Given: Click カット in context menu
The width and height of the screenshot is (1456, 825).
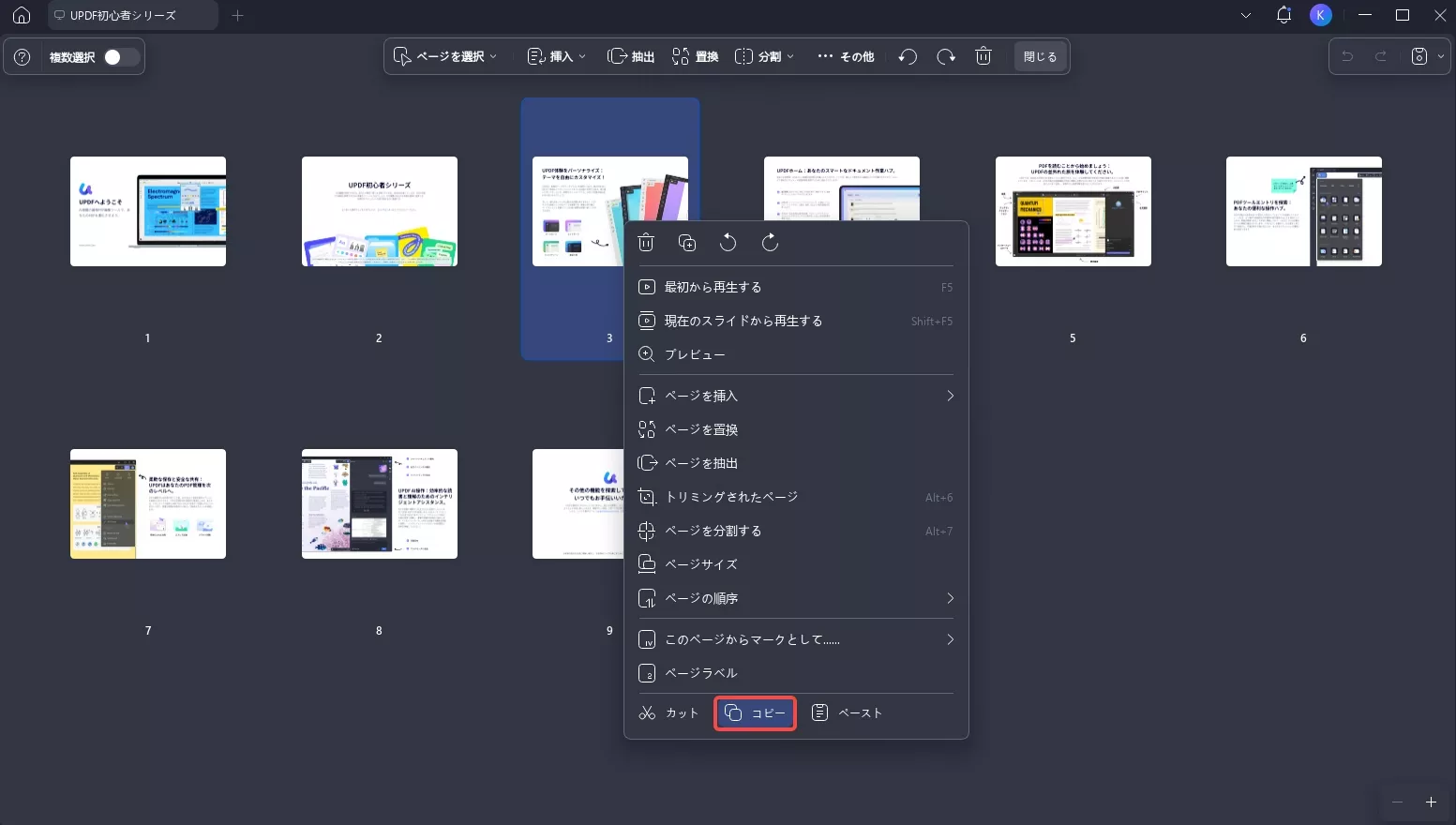Looking at the screenshot, I should point(669,713).
